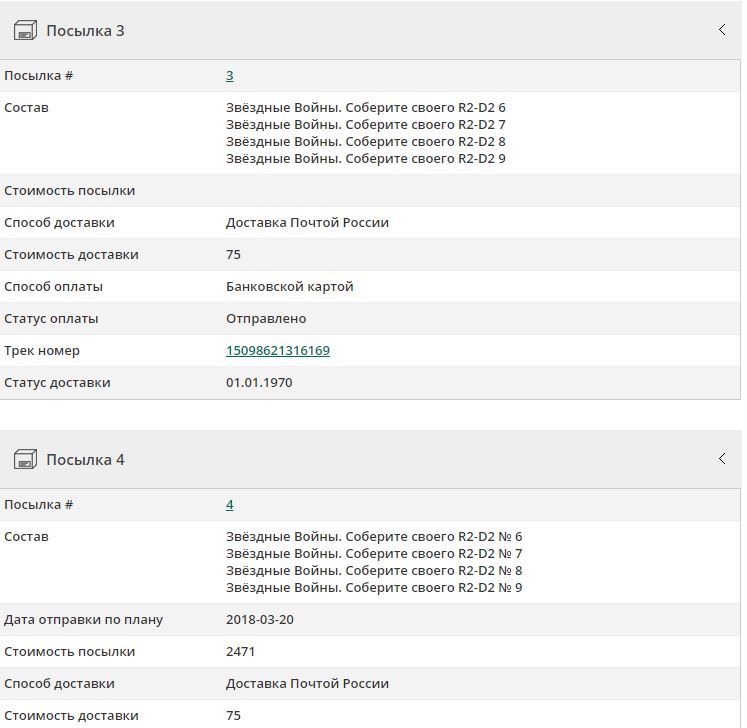Open the package number 3 link
This screenshot has height=728, width=747.
point(230,76)
